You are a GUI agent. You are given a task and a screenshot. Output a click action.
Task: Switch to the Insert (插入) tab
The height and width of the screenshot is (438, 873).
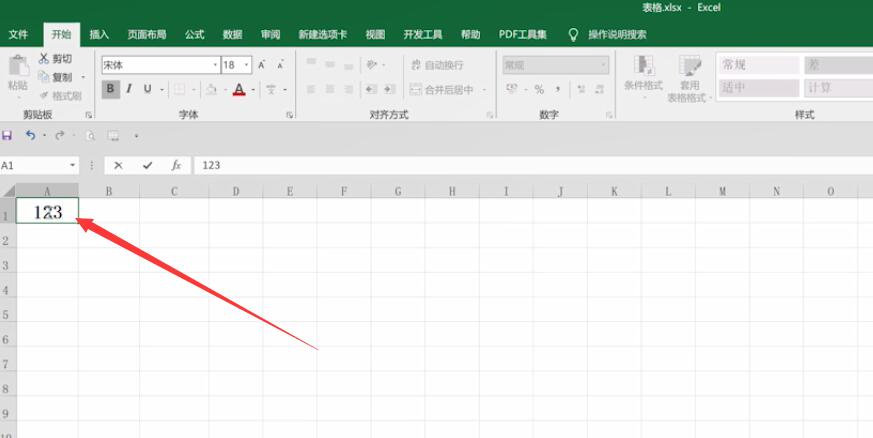pyautogui.click(x=99, y=35)
